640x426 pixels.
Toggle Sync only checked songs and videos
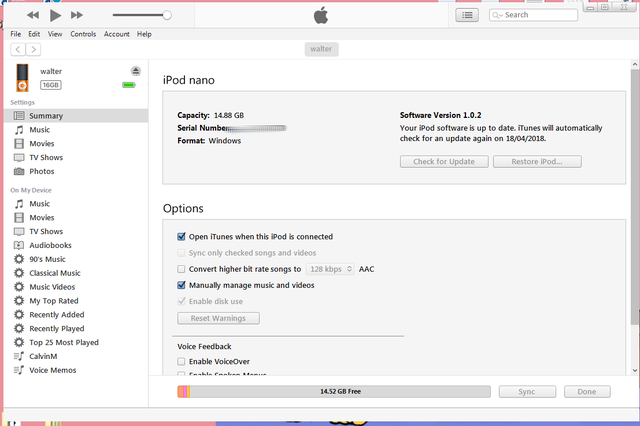coord(181,253)
